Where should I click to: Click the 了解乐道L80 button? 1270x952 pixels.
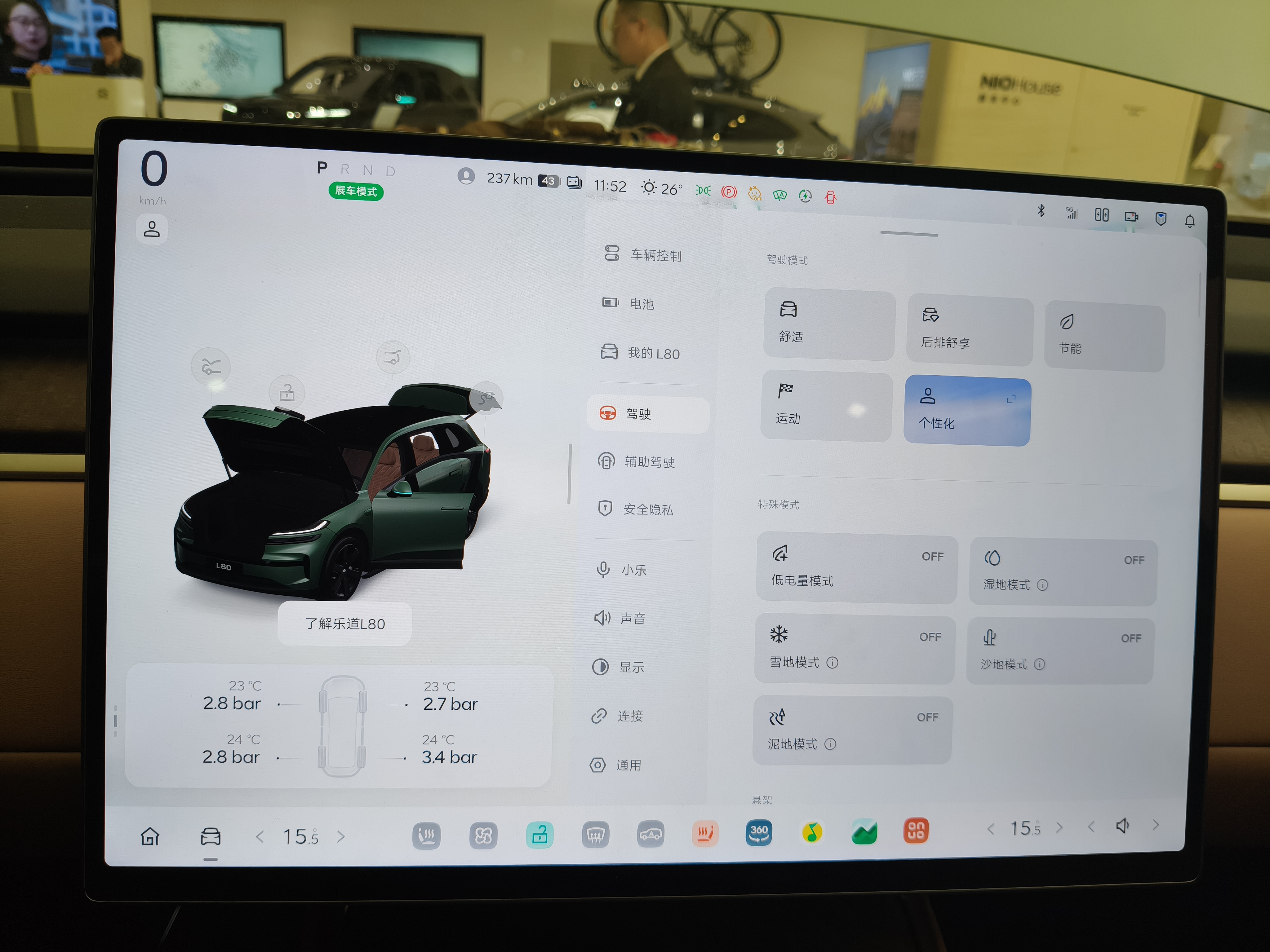click(344, 624)
